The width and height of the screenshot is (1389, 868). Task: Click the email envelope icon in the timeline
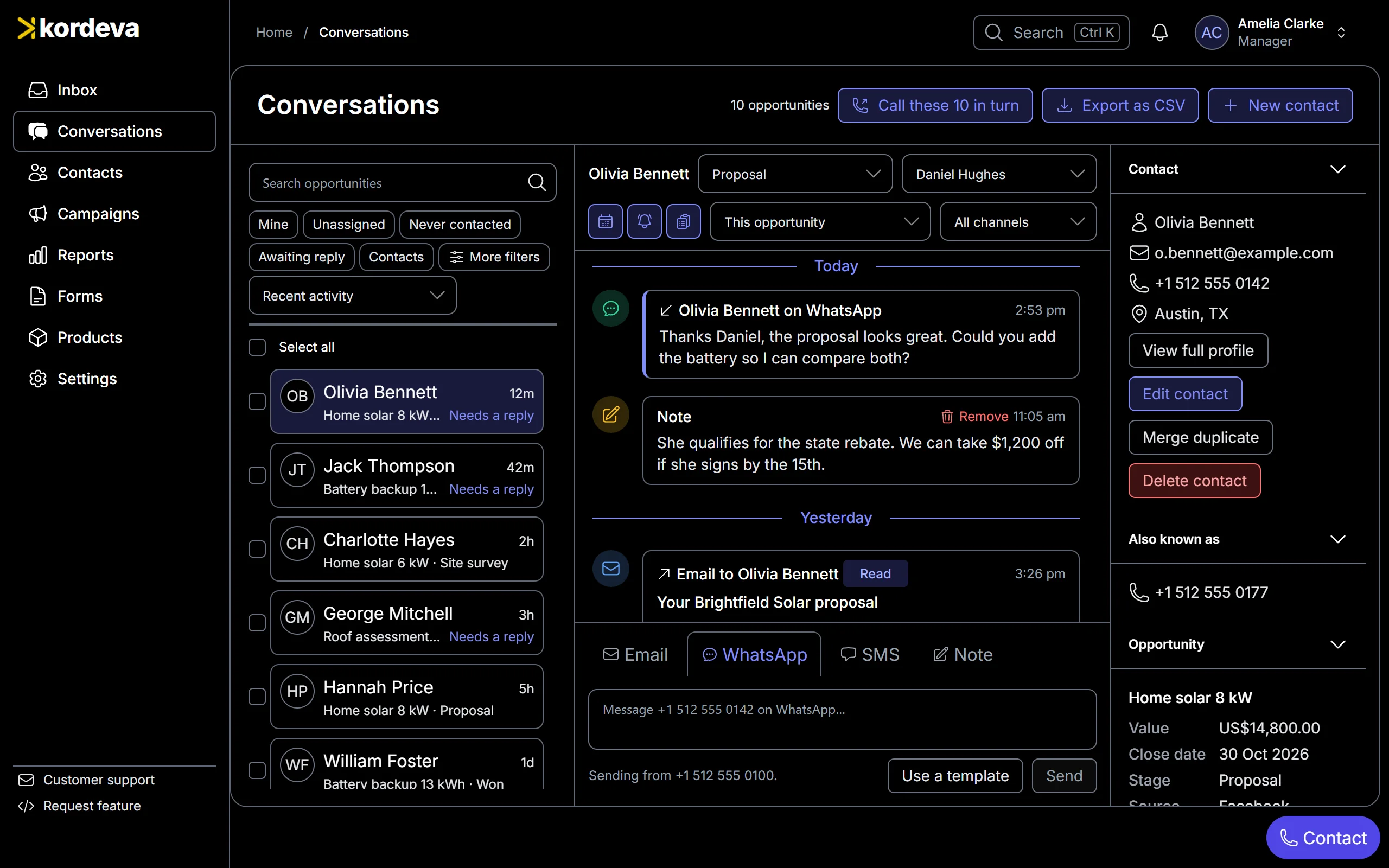point(611,569)
